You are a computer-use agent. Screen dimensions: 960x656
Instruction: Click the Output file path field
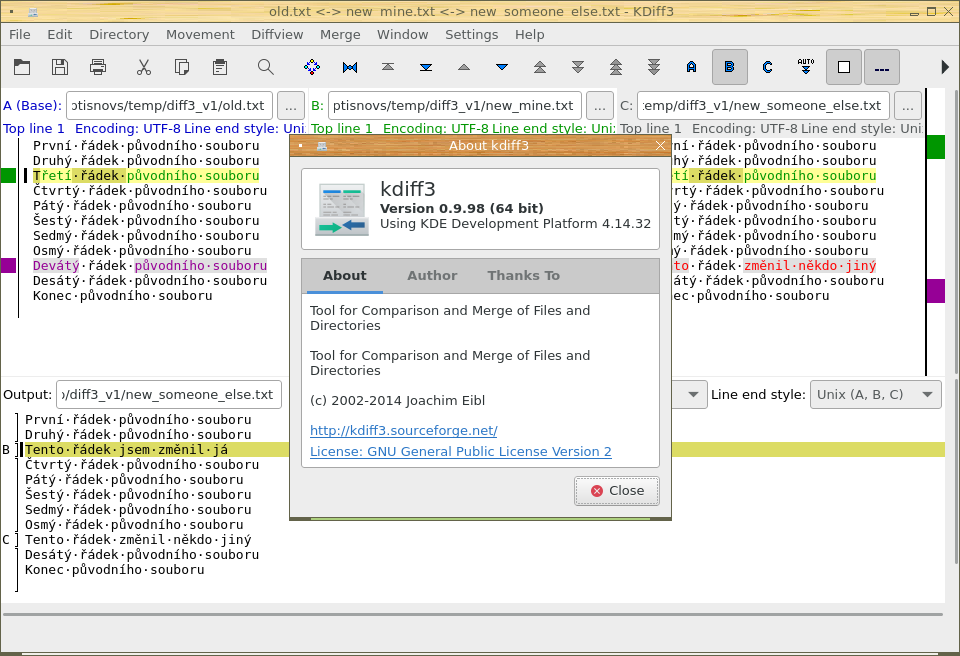pyautogui.click(x=169, y=394)
